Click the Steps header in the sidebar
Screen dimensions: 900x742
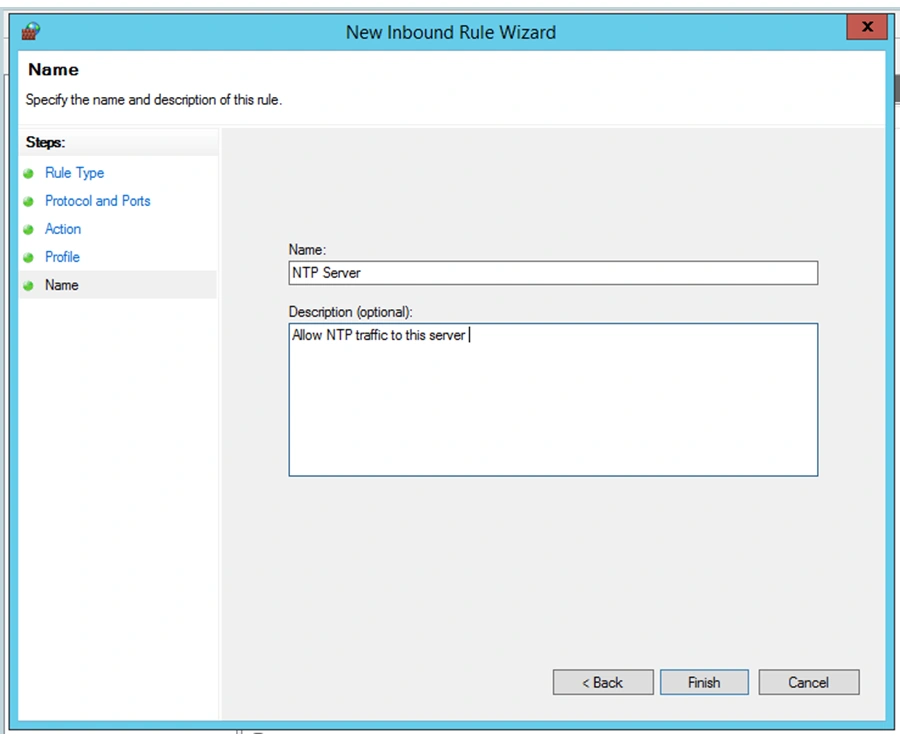click(x=45, y=143)
